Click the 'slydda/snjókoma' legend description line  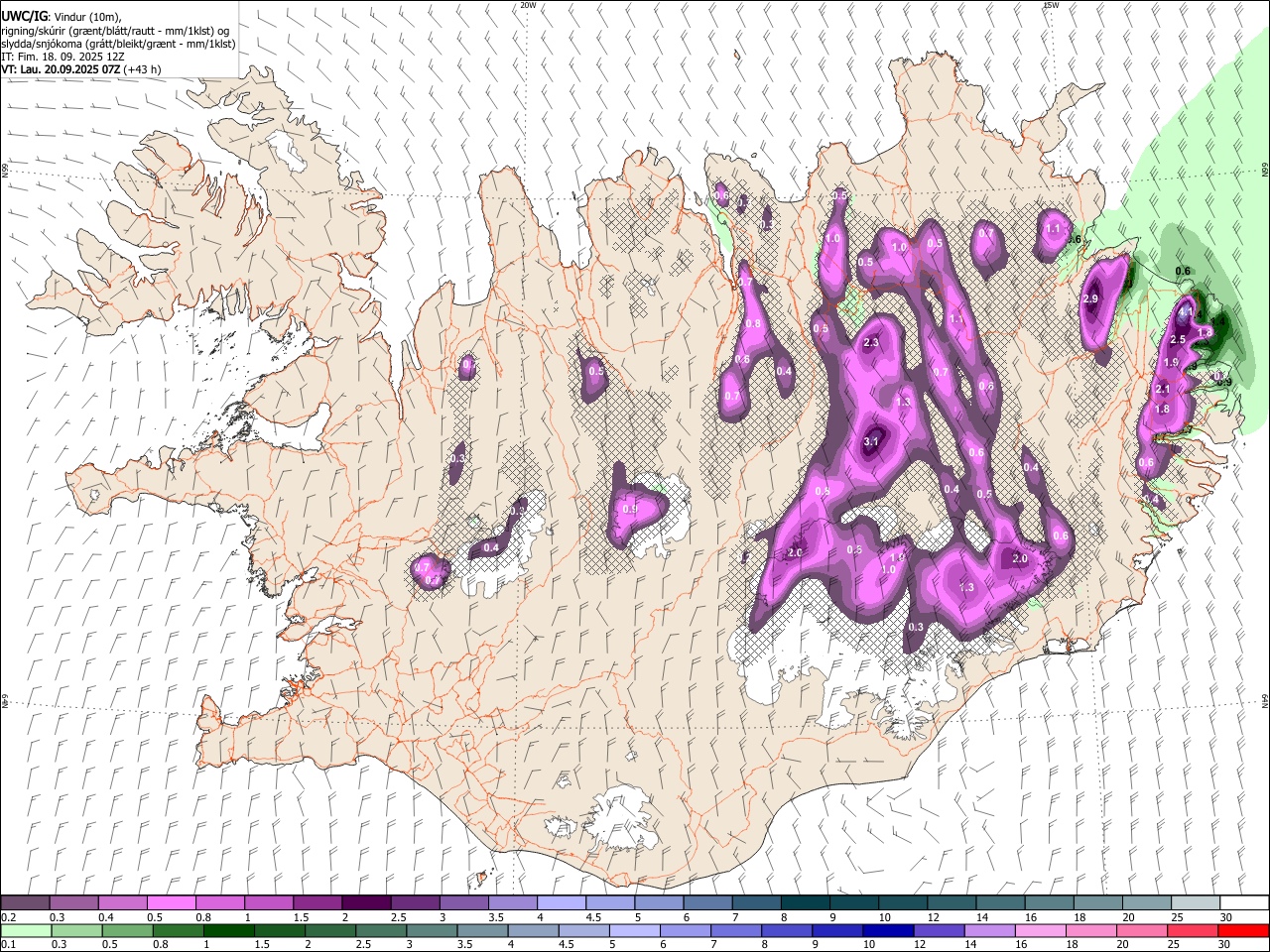118,44
